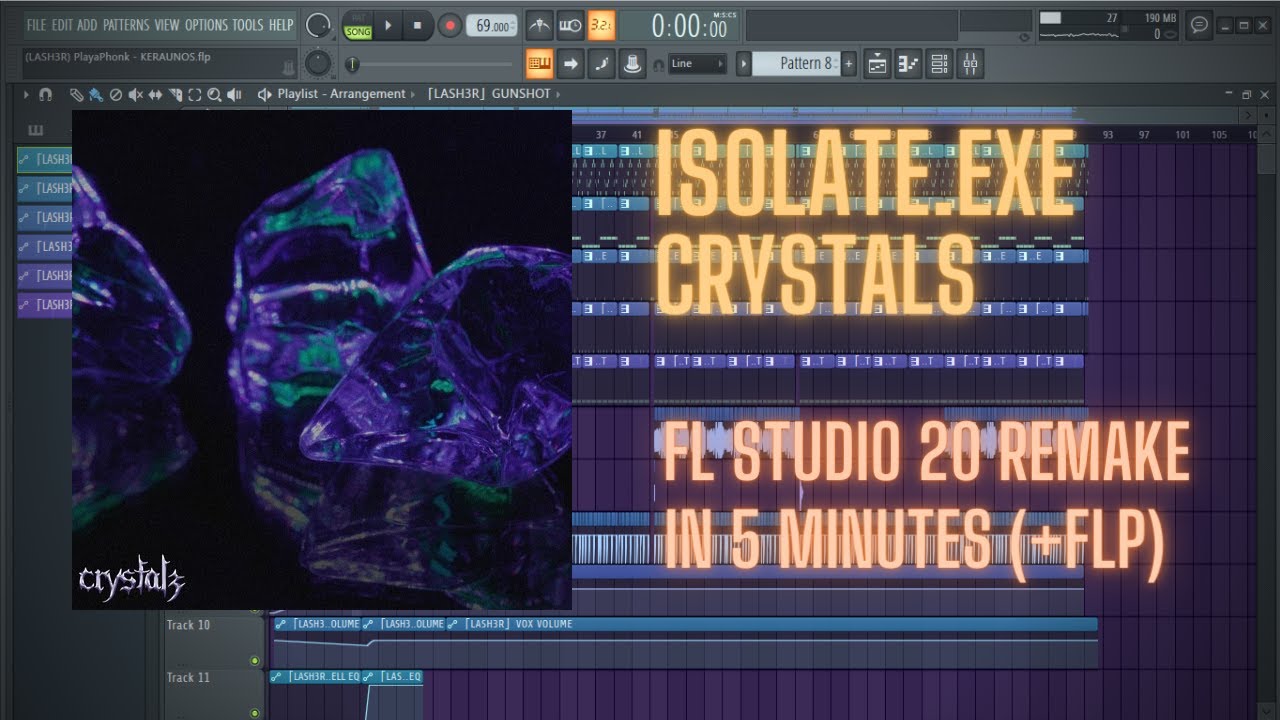Screen dimensions: 1280x720
Task: Open the PATTERNS menu
Action: click(126, 25)
